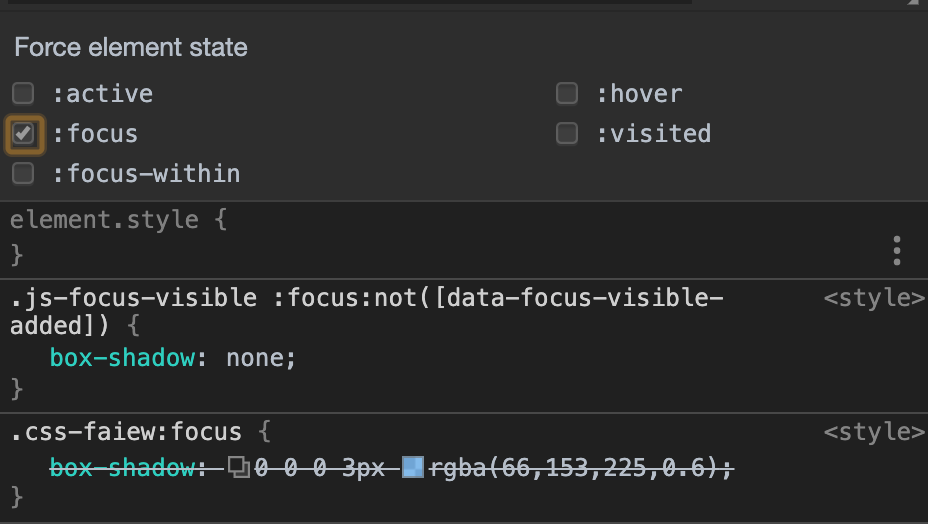Click the blue rgba color swatch
Viewport: 928px width, 524px height.
(x=413, y=467)
